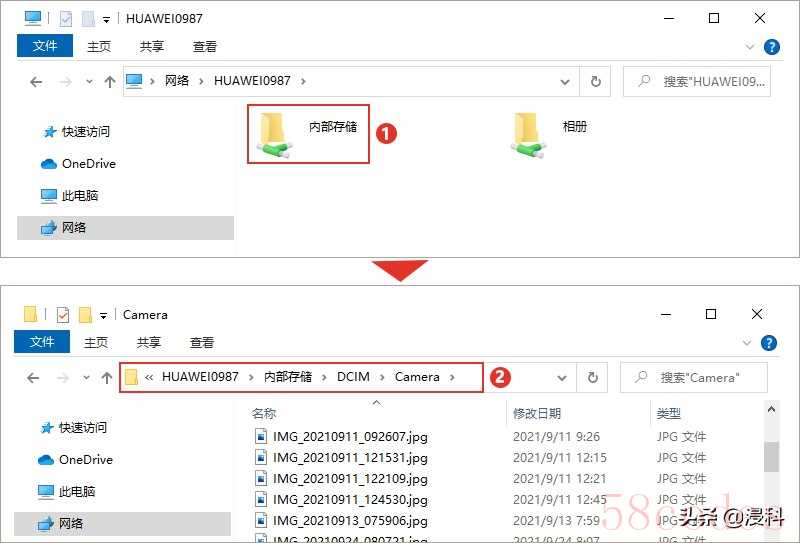
Task: Open 主页 tab in Camera window
Action: [96, 342]
